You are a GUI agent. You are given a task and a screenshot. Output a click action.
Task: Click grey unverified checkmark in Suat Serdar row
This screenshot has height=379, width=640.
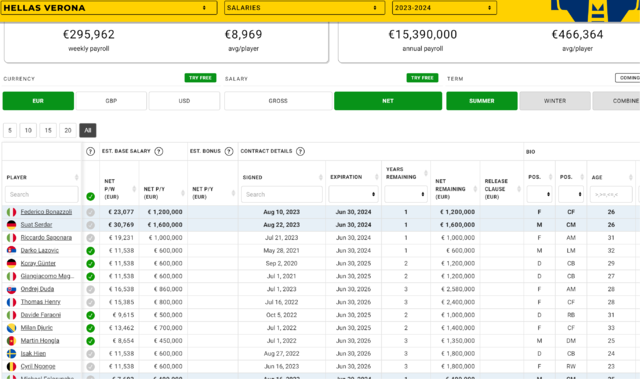coord(91,225)
